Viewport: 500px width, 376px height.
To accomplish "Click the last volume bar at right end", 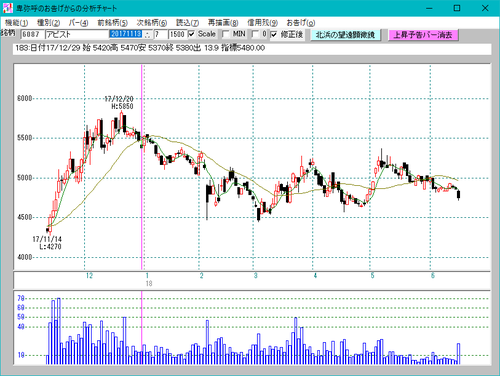I will tap(459, 354).
